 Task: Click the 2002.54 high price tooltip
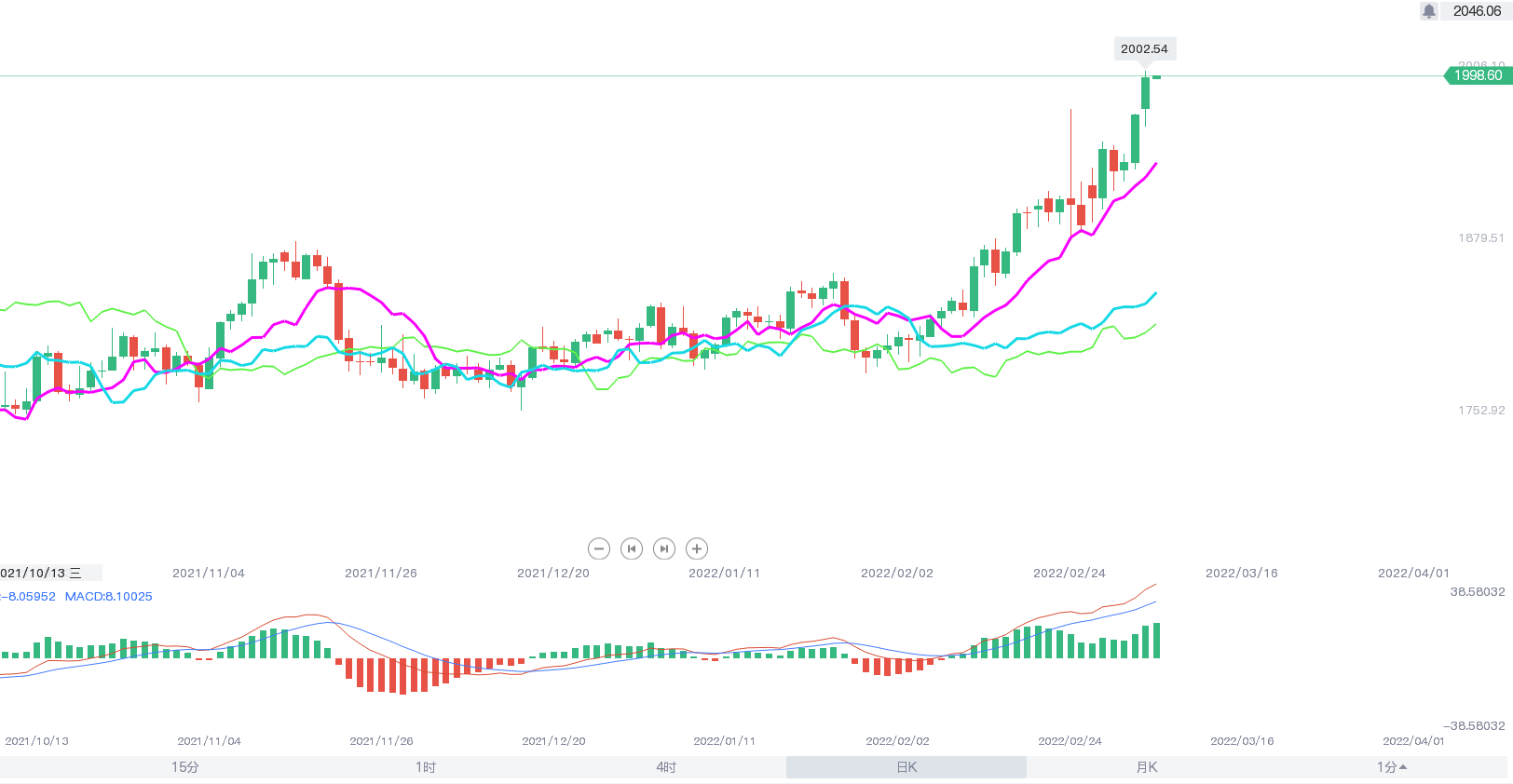1144,49
